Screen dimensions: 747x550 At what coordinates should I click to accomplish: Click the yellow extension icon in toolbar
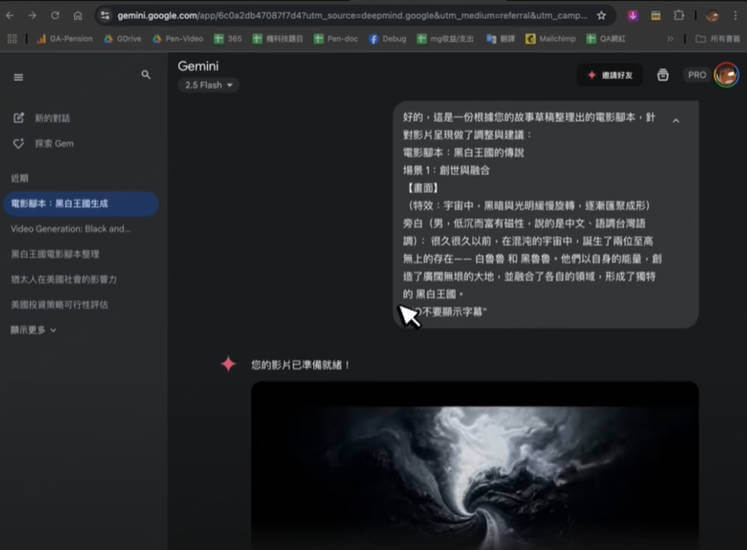click(x=656, y=16)
